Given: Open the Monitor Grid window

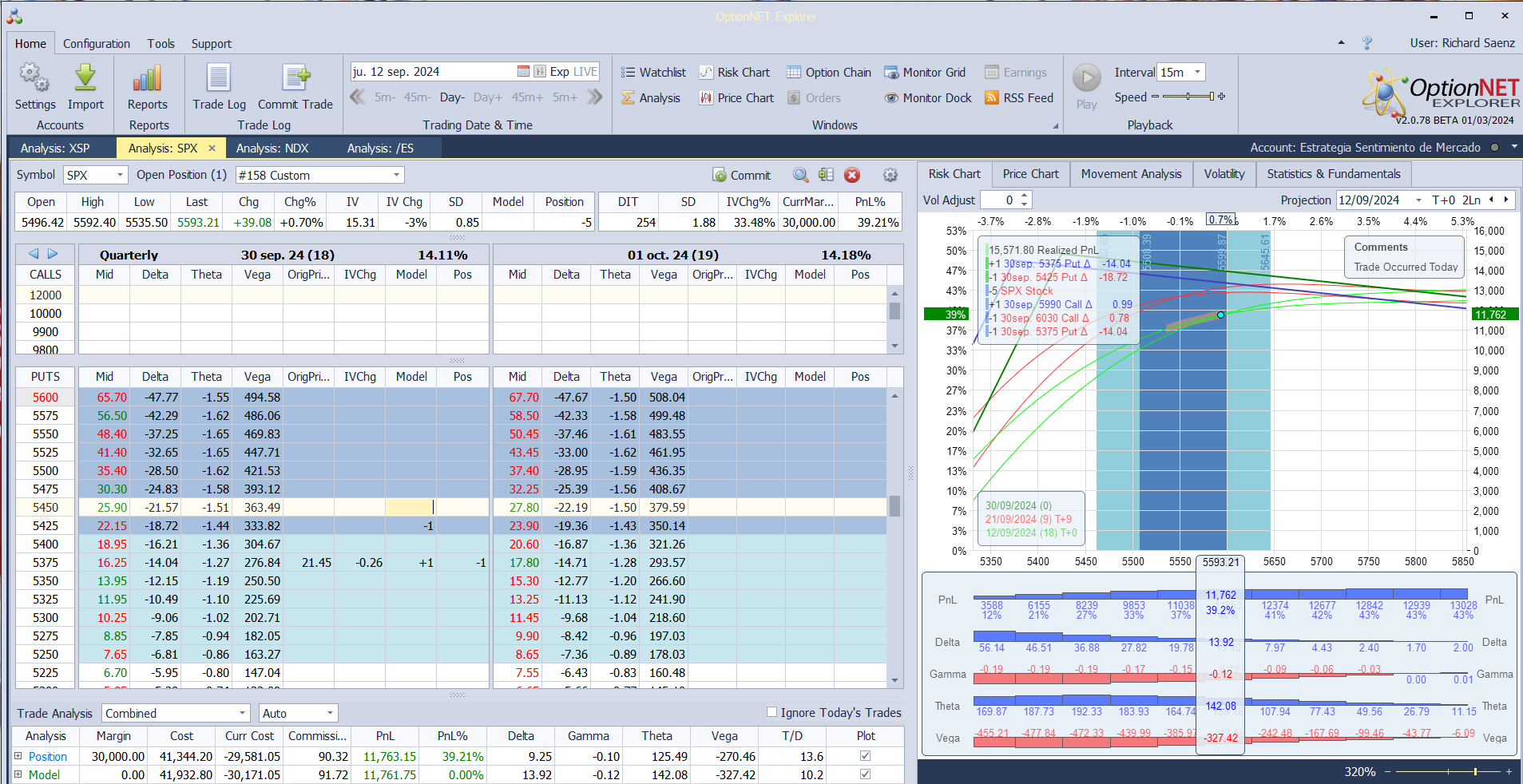Looking at the screenshot, I should 925,73.
